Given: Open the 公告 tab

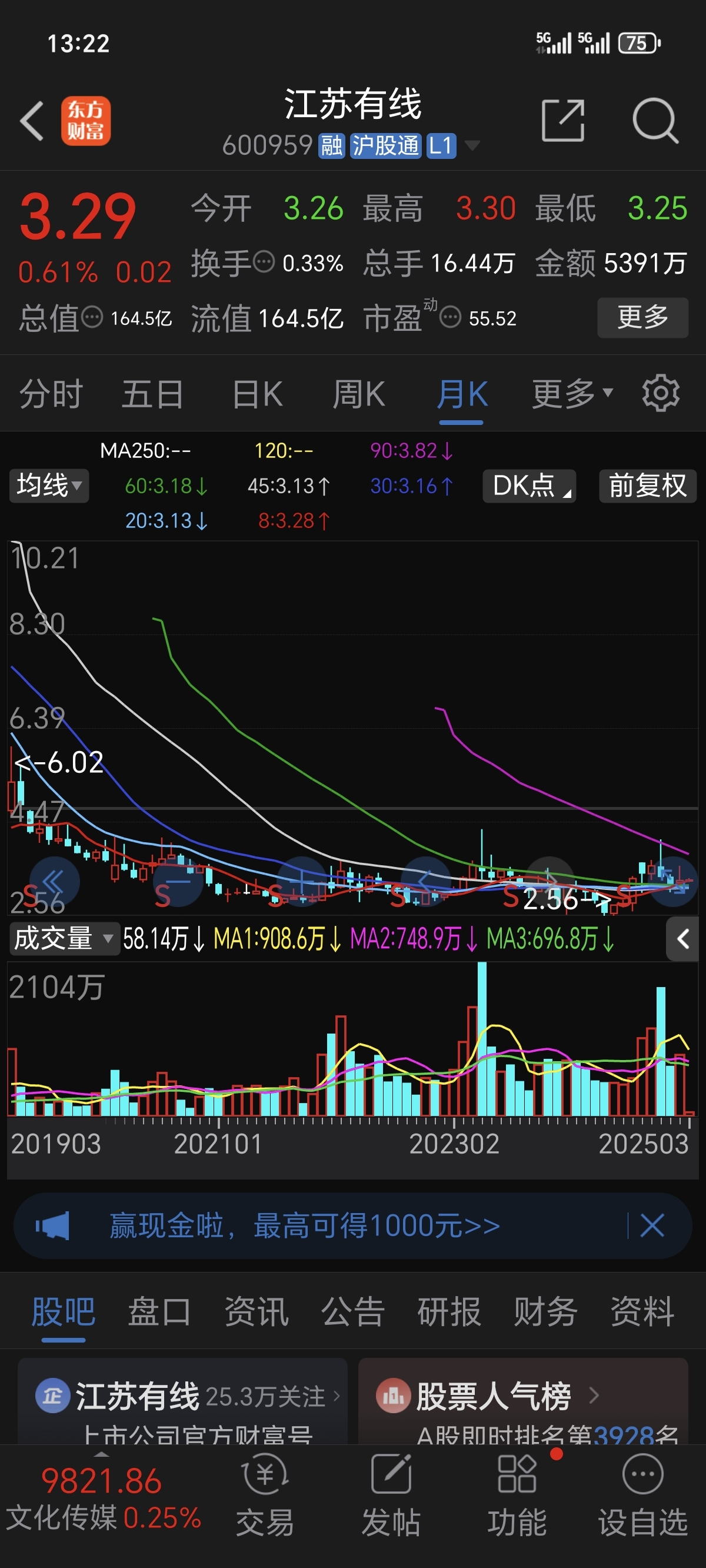Looking at the screenshot, I should pyautogui.click(x=353, y=1311).
